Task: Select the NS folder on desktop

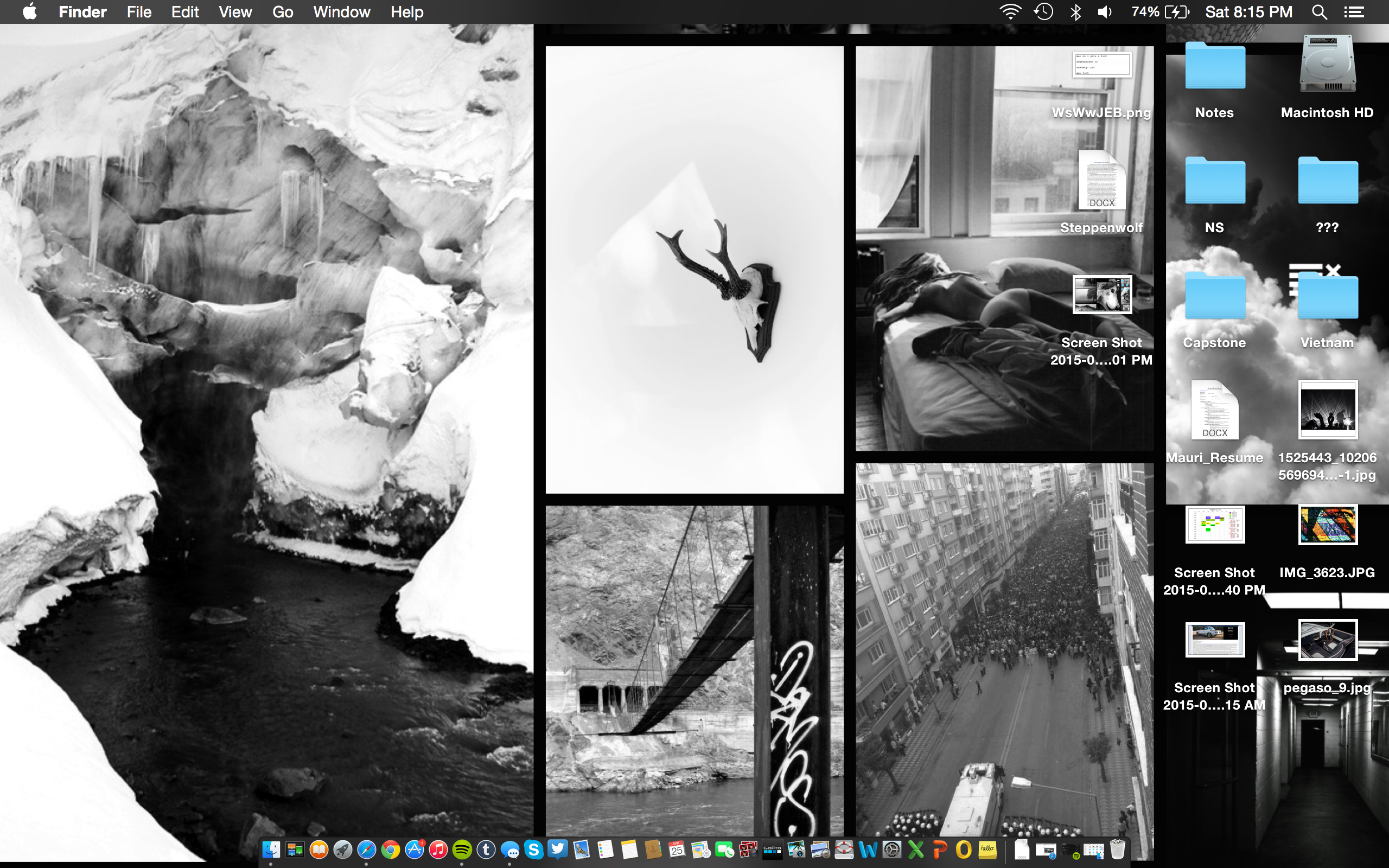Action: click(x=1214, y=181)
